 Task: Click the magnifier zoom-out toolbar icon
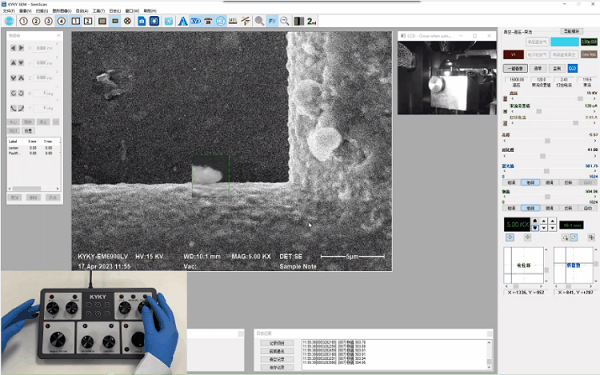[285, 21]
